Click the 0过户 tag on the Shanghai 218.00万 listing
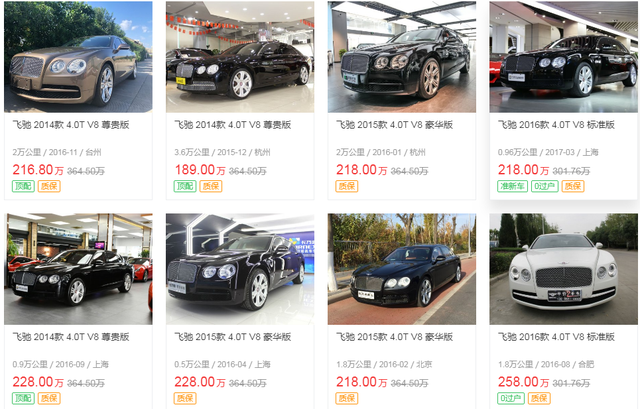Screen dimensions: 640x409 click(544, 186)
